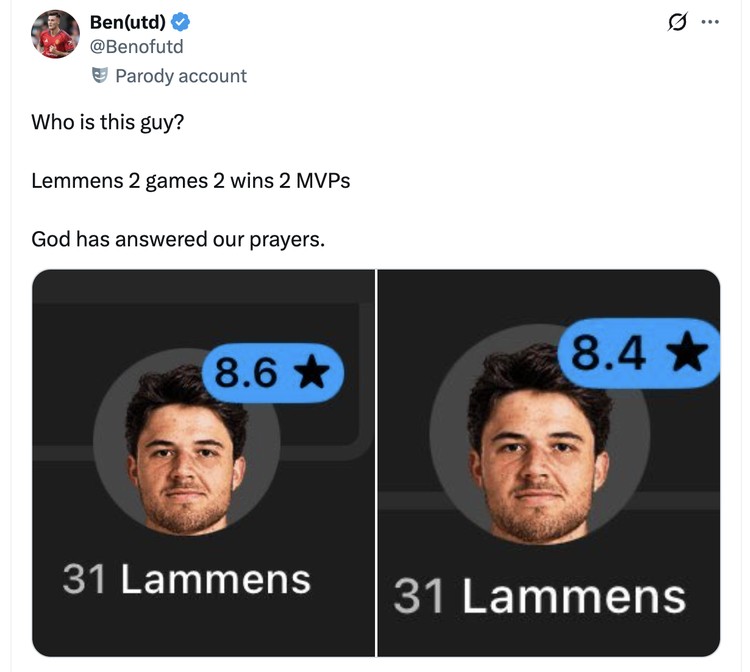
Task: Click the divider between the two images
Action: pyautogui.click(x=376, y=462)
